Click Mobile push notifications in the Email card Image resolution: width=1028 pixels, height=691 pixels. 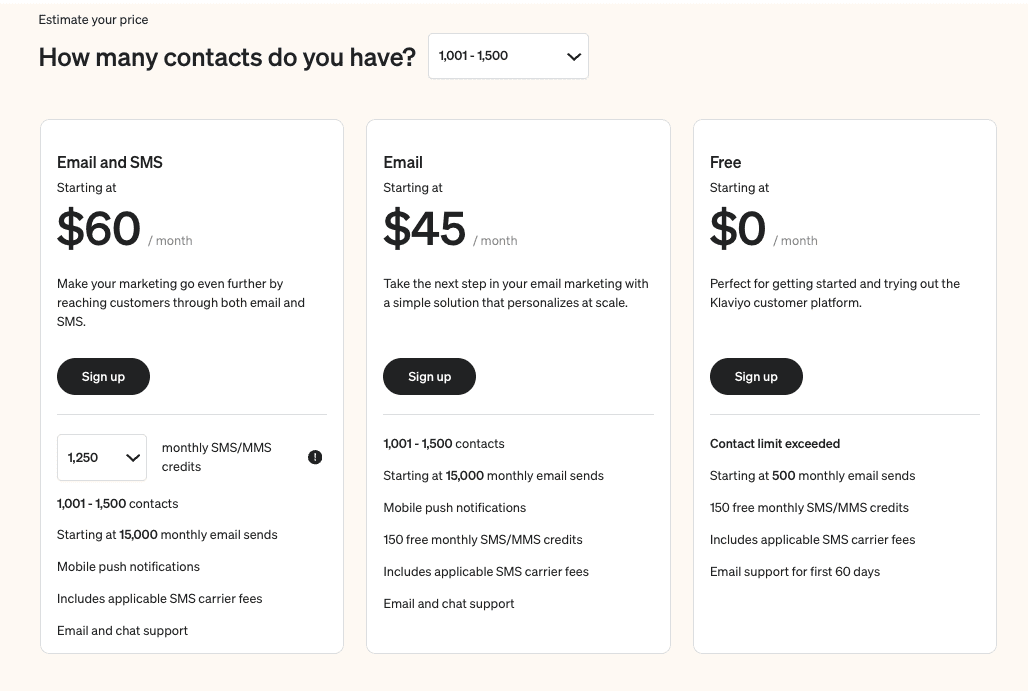pyautogui.click(x=454, y=507)
